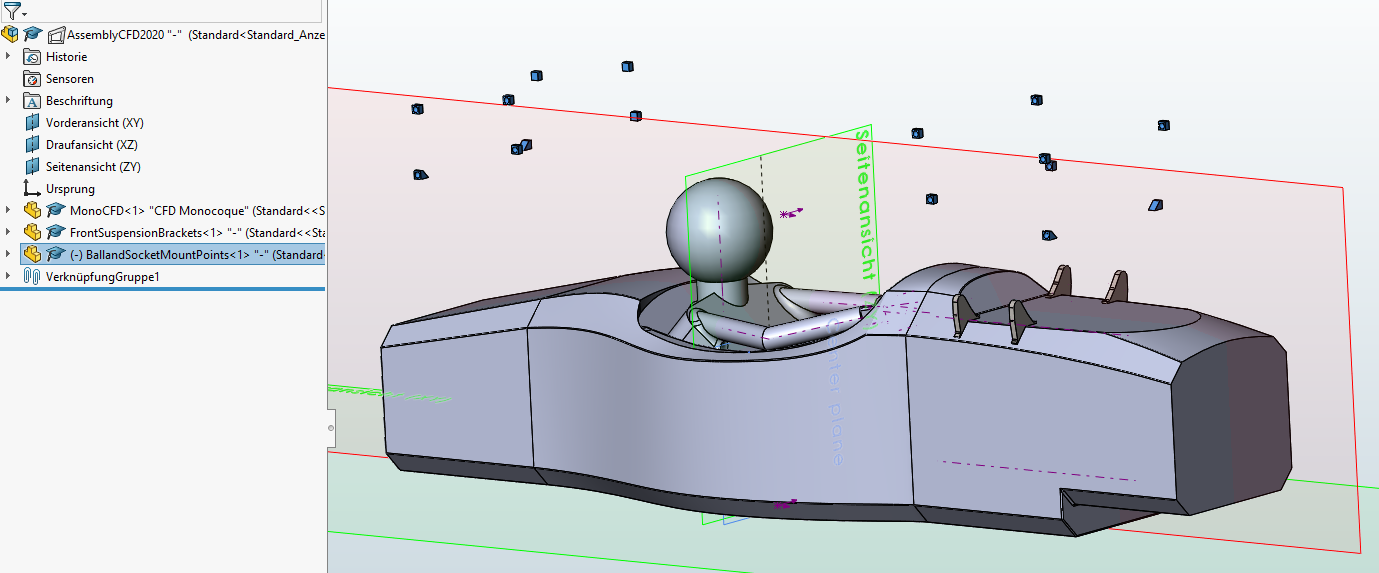Click the funnel filter icon

(10, 11)
